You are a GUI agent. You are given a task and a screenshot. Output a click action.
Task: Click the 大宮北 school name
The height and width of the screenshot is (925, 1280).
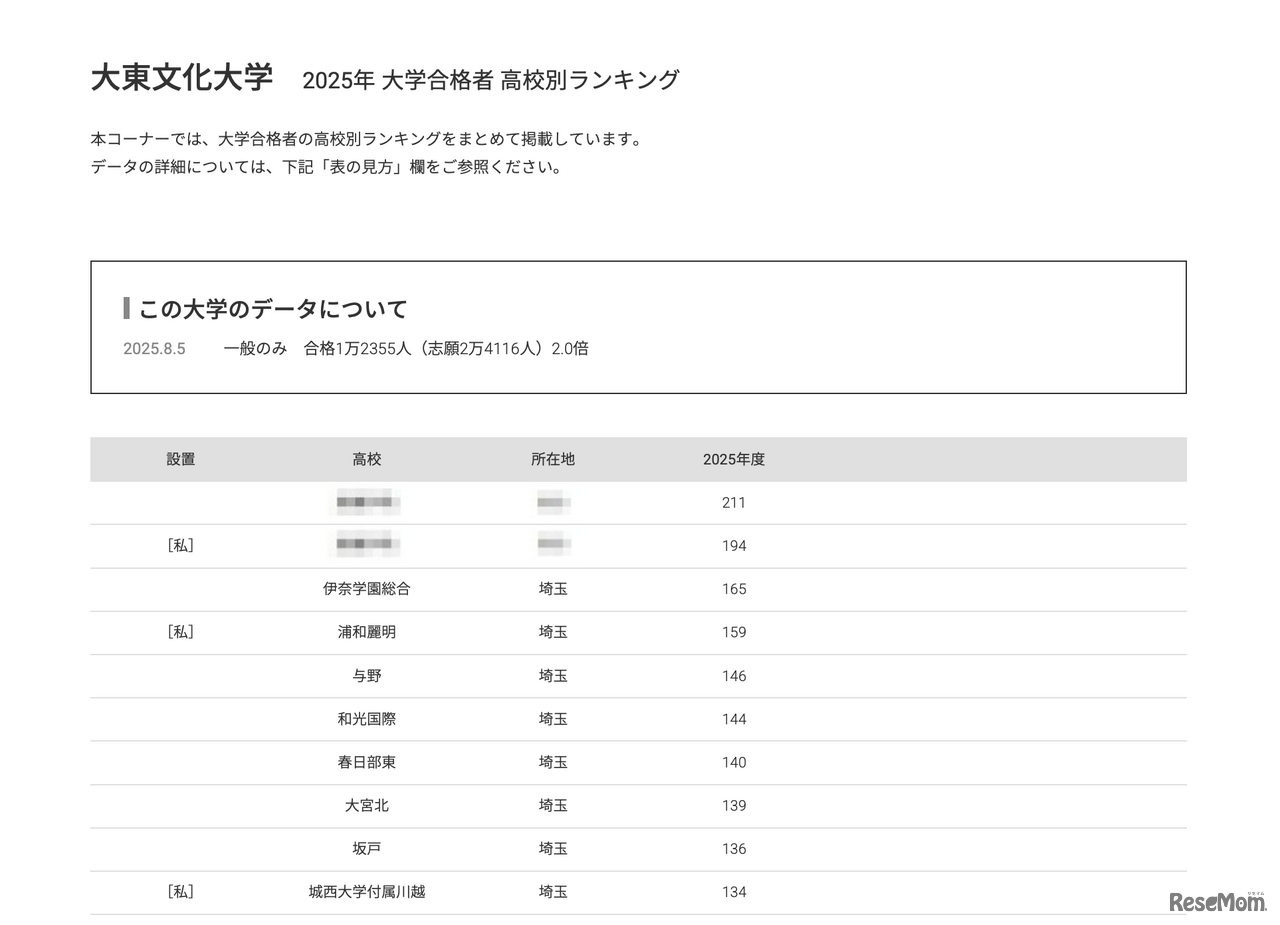(367, 805)
